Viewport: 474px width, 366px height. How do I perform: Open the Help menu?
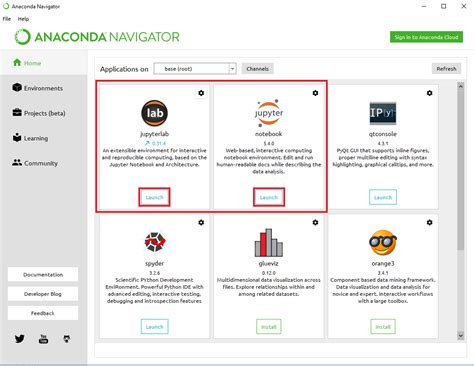23,19
